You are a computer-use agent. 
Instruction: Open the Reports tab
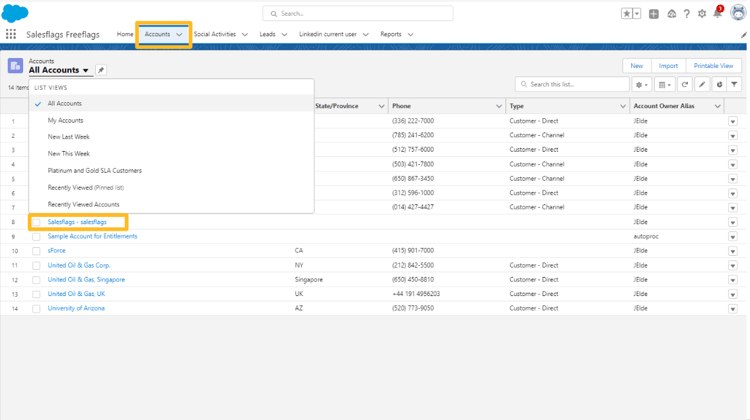(391, 34)
